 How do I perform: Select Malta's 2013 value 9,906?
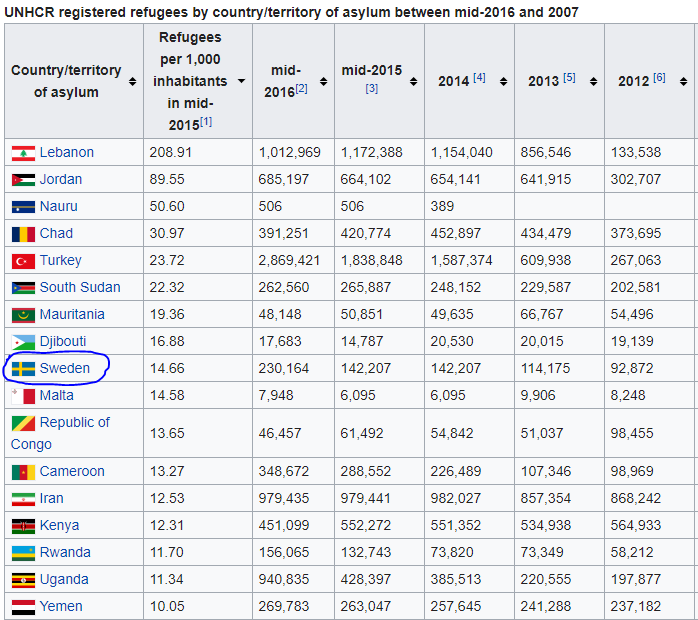pyautogui.click(x=538, y=395)
